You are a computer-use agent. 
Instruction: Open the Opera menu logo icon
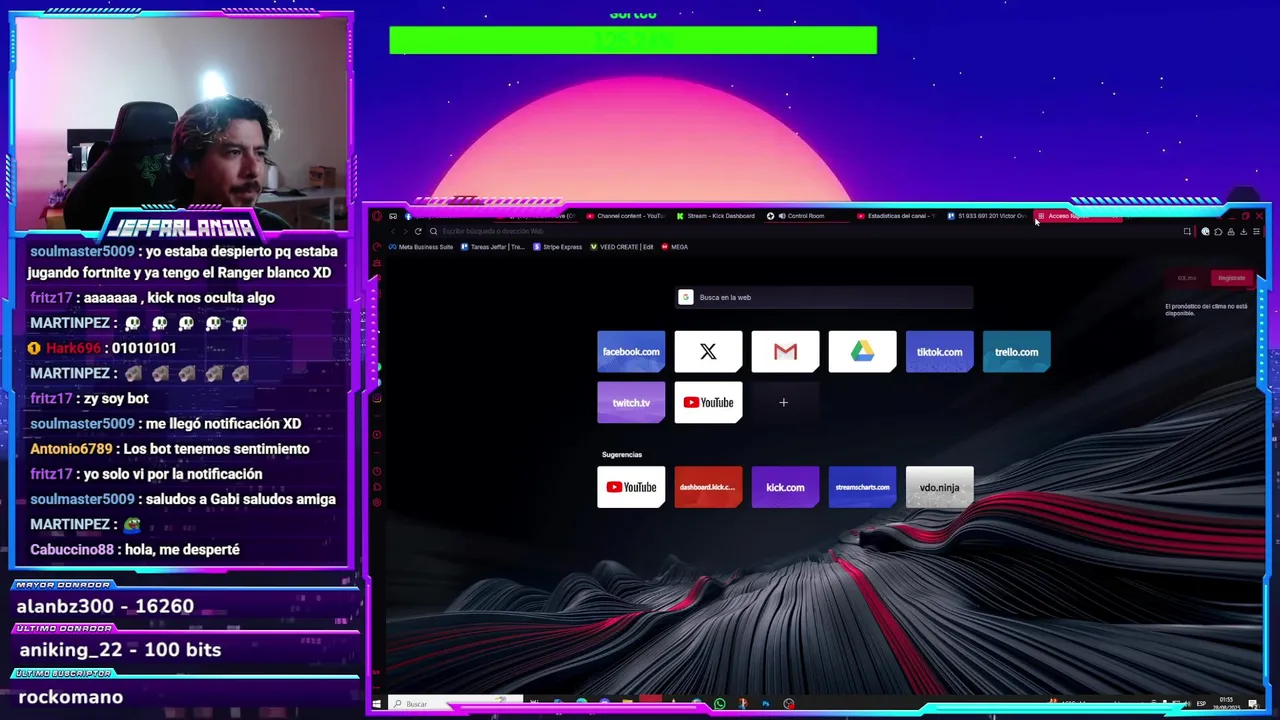377,216
